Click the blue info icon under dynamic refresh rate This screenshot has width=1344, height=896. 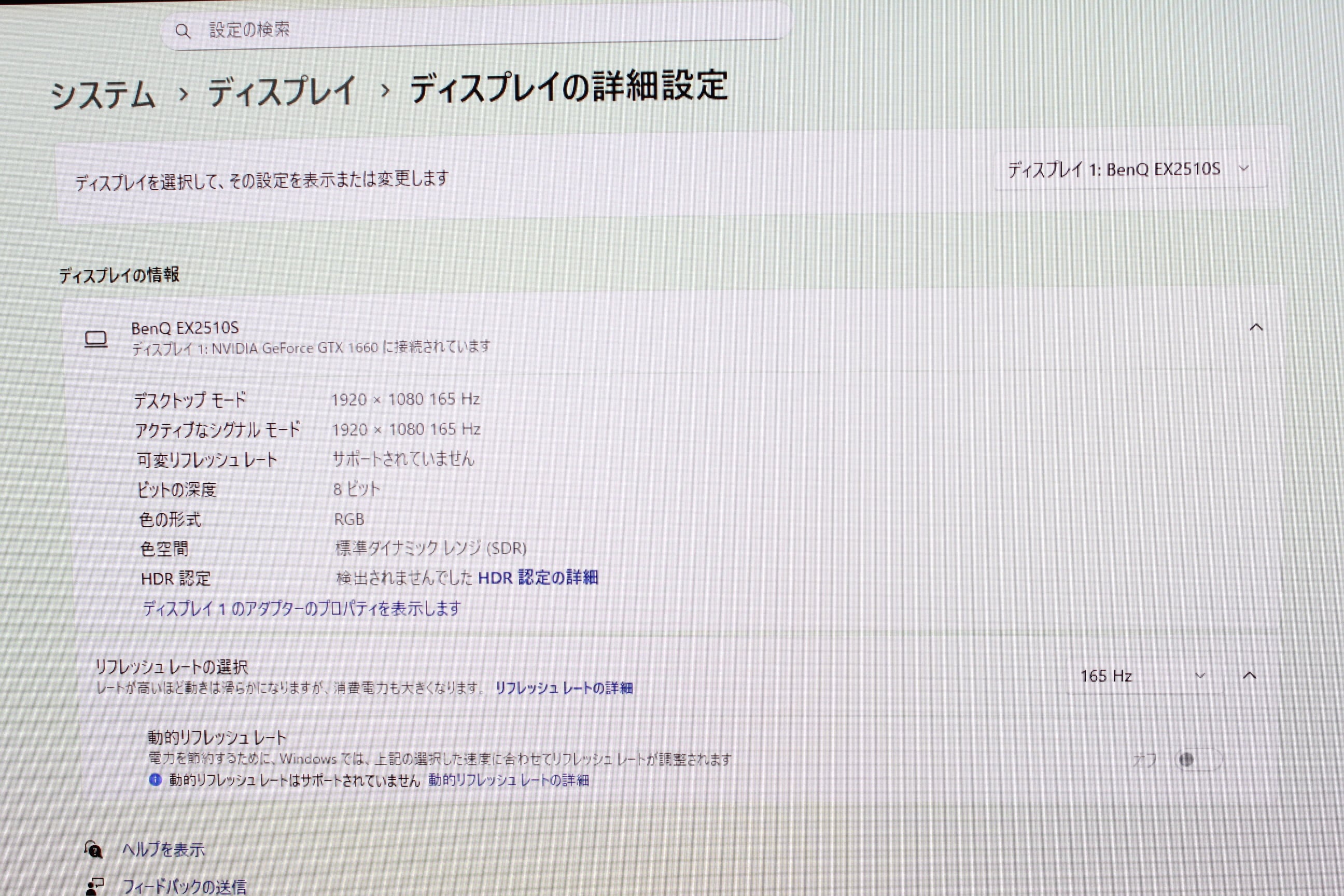click(155, 779)
